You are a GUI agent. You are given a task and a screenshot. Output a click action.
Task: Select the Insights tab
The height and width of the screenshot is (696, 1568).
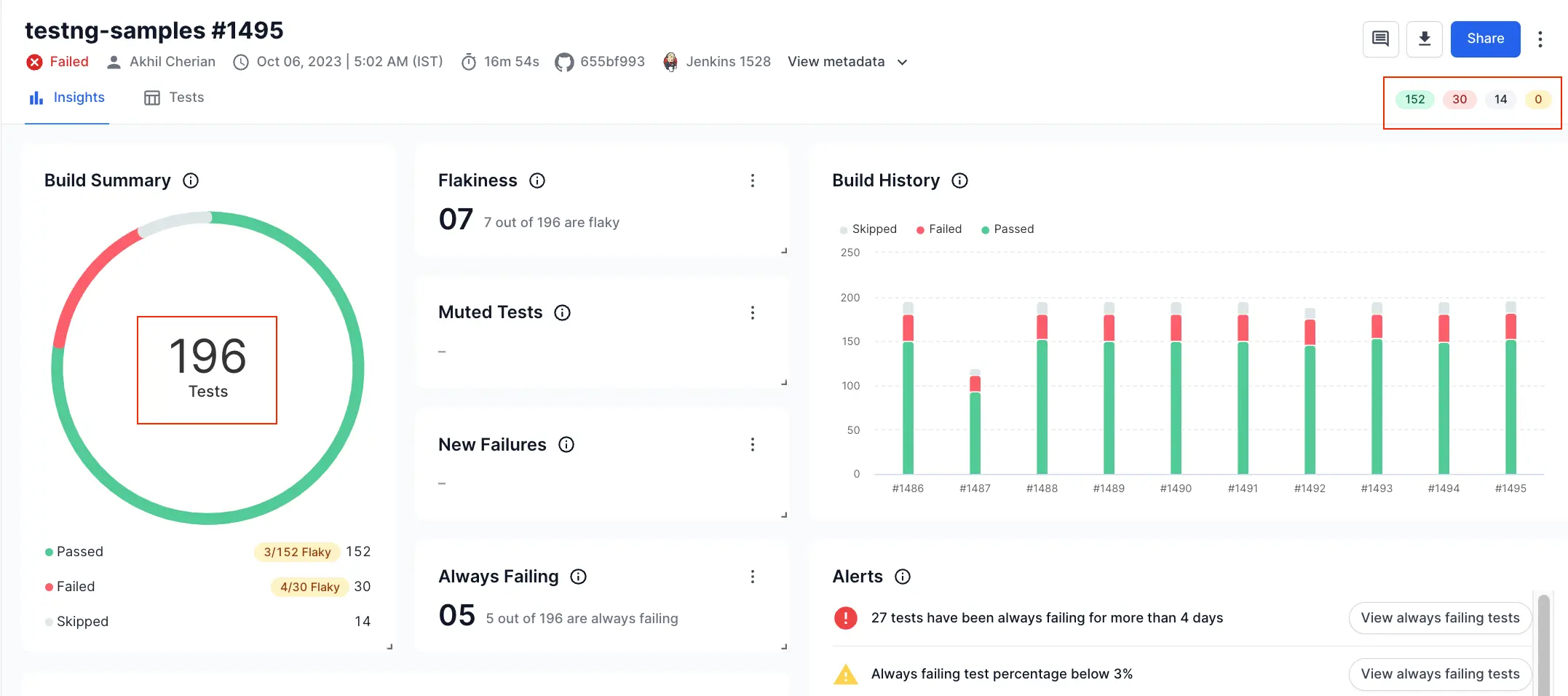coord(67,98)
